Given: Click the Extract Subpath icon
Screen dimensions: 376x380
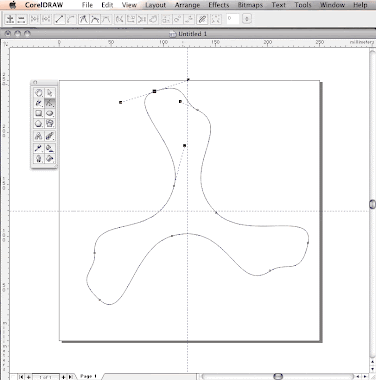Looking at the screenshot, I should click(x=142, y=19).
